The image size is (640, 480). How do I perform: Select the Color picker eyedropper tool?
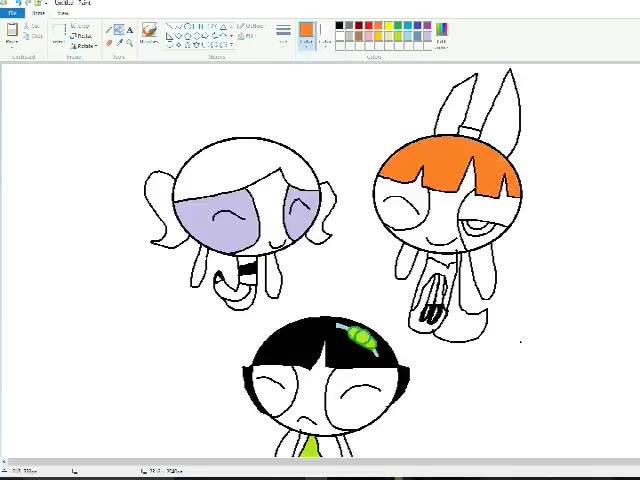[119, 42]
